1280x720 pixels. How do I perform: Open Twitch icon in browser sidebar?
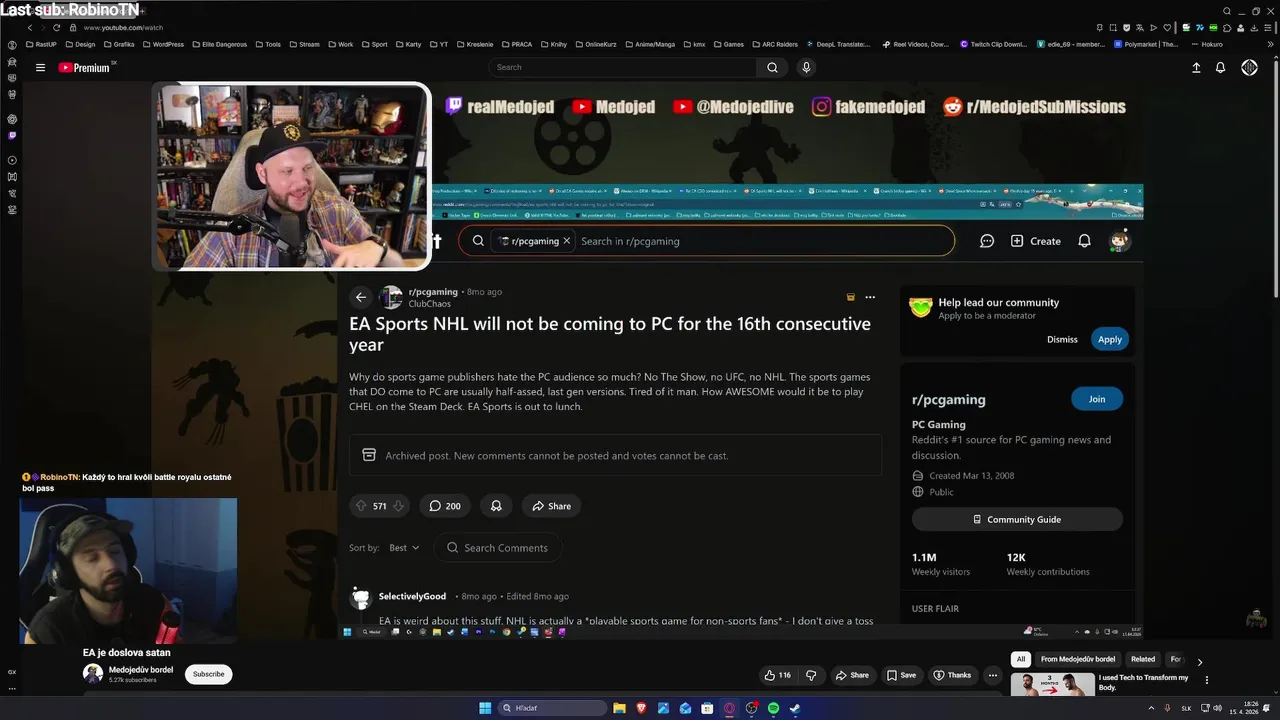pos(12,135)
